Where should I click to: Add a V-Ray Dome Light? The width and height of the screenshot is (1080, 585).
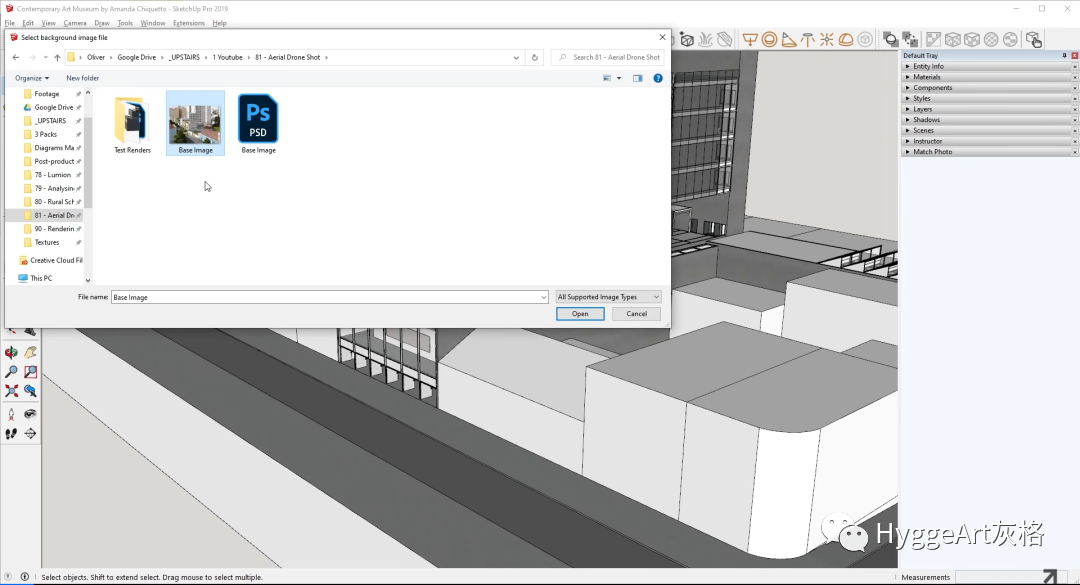(x=846, y=40)
